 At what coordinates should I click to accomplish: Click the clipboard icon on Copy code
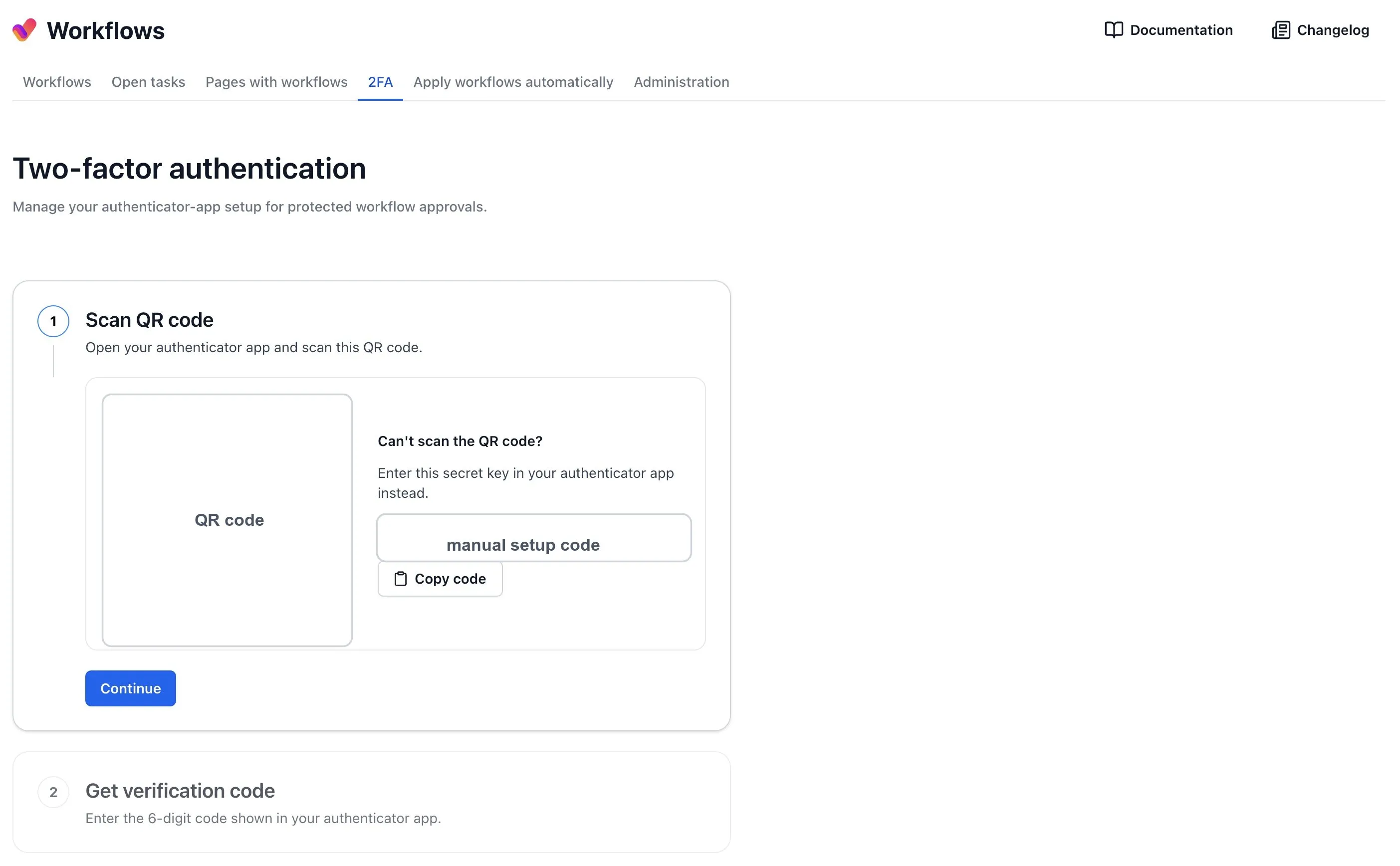click(x=401, y=579)
